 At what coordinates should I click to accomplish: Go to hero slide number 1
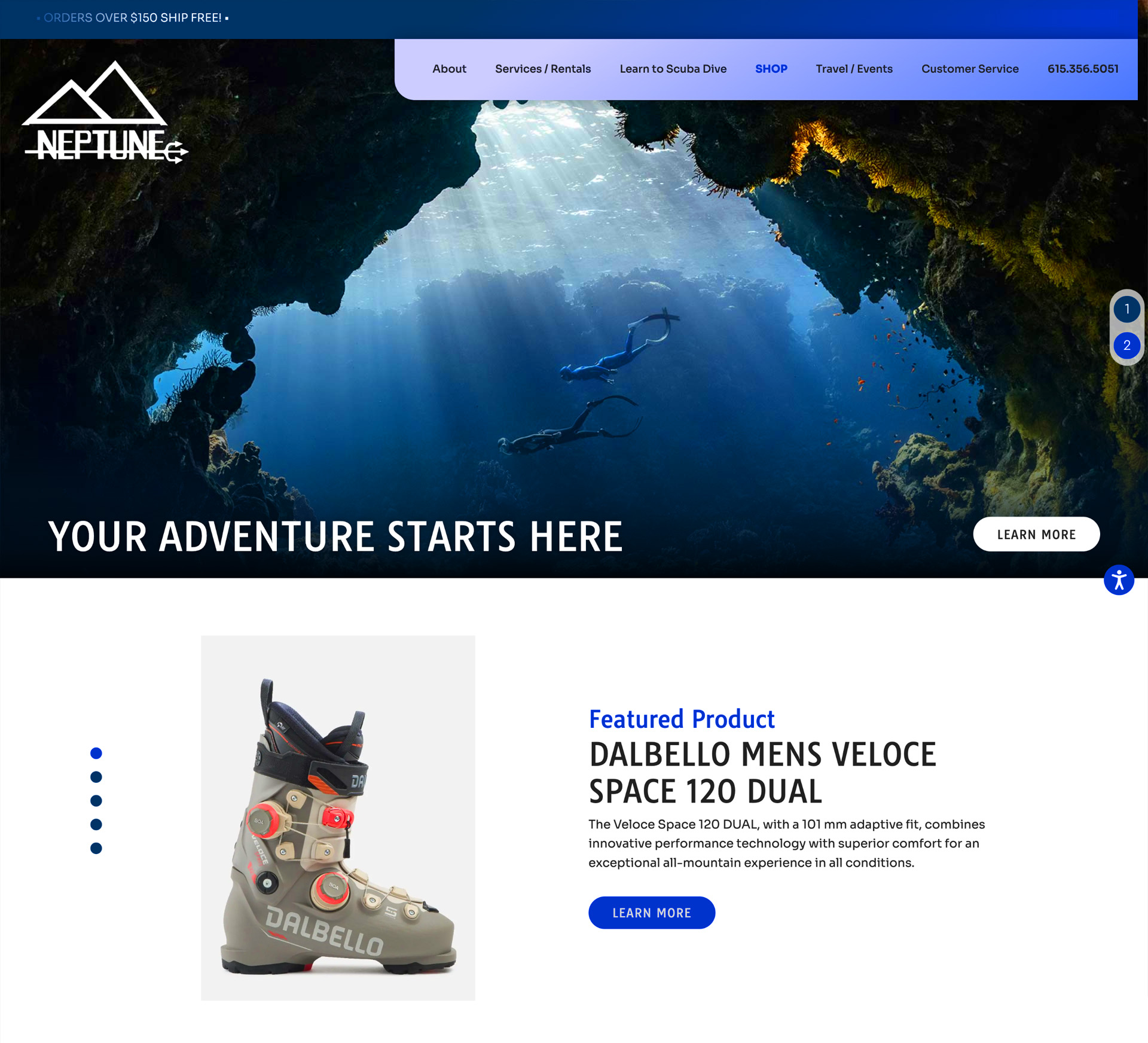tap(1126, 309)
